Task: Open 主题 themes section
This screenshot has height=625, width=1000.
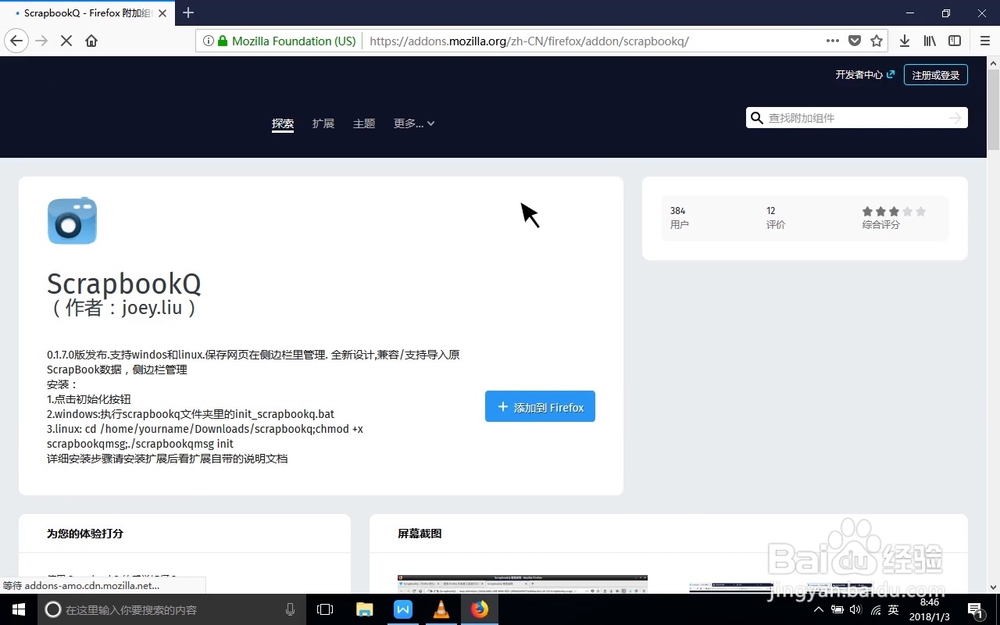Action: [364, 124]
